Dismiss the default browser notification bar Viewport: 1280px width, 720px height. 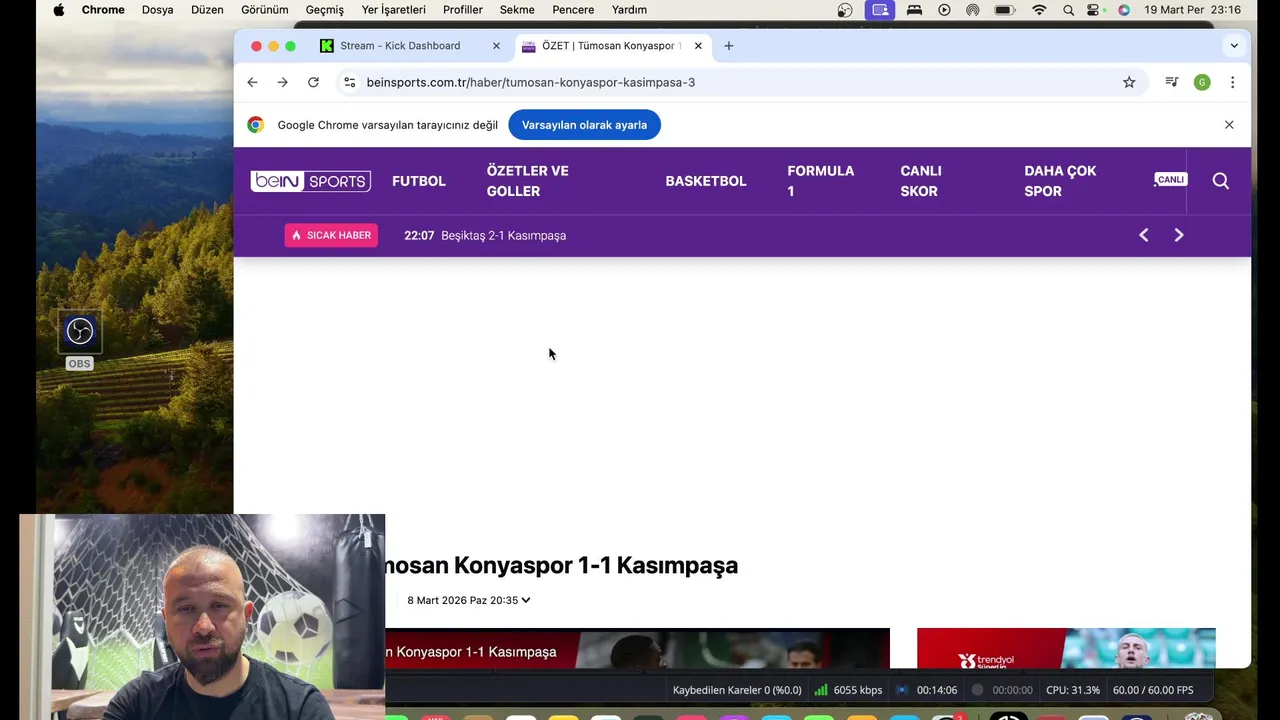point(1229,125)
